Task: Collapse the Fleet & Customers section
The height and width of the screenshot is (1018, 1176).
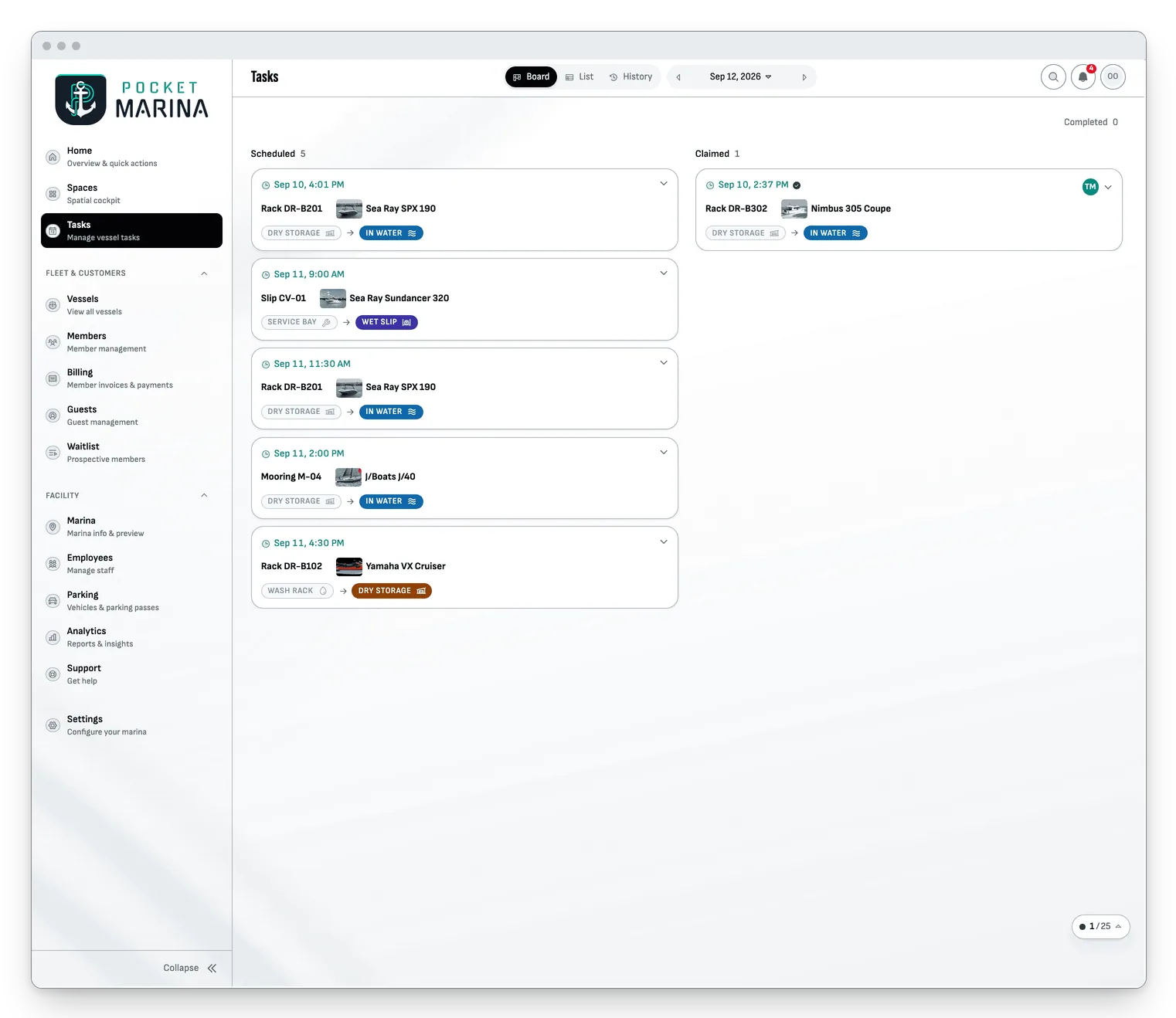Action: tap(204, 273)
